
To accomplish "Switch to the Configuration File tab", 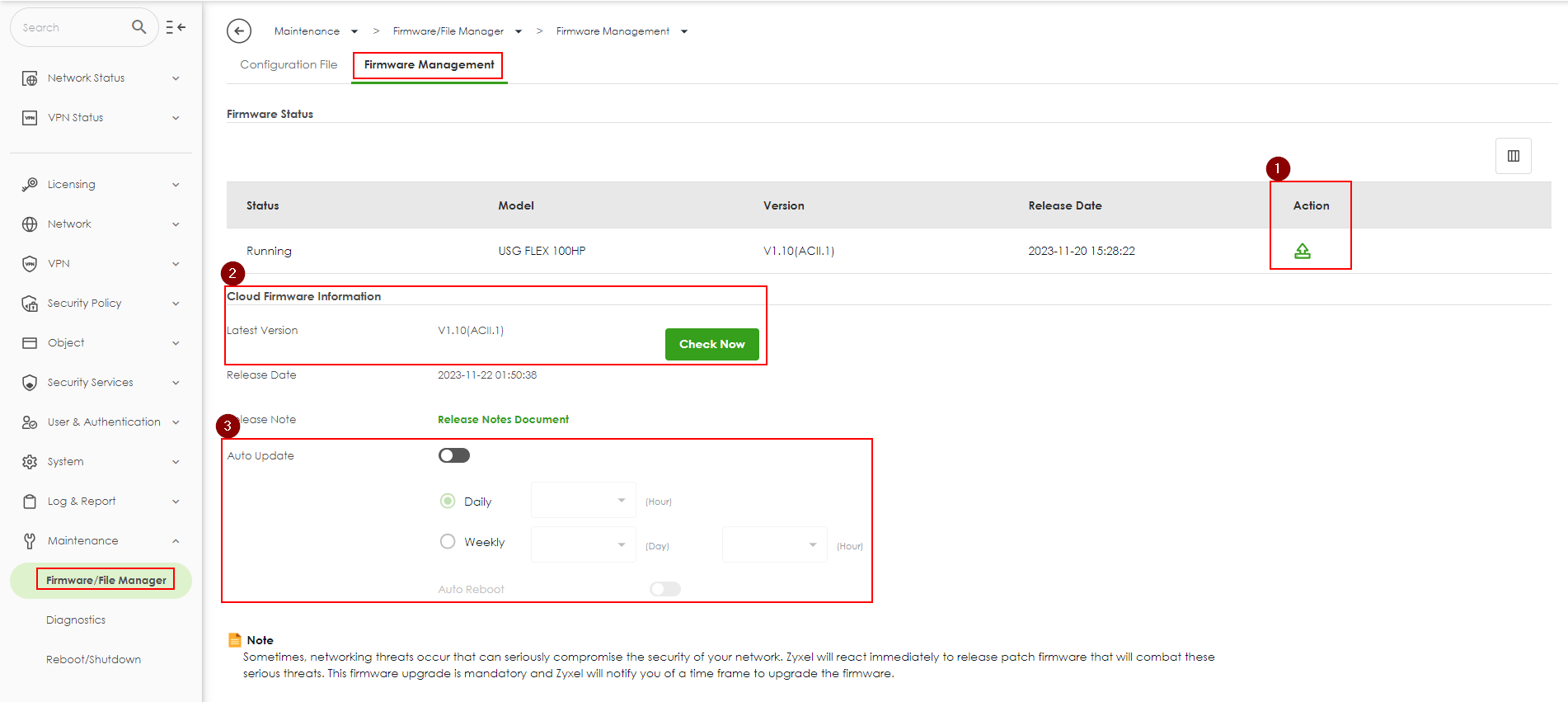I will click(x=289, y=64).
